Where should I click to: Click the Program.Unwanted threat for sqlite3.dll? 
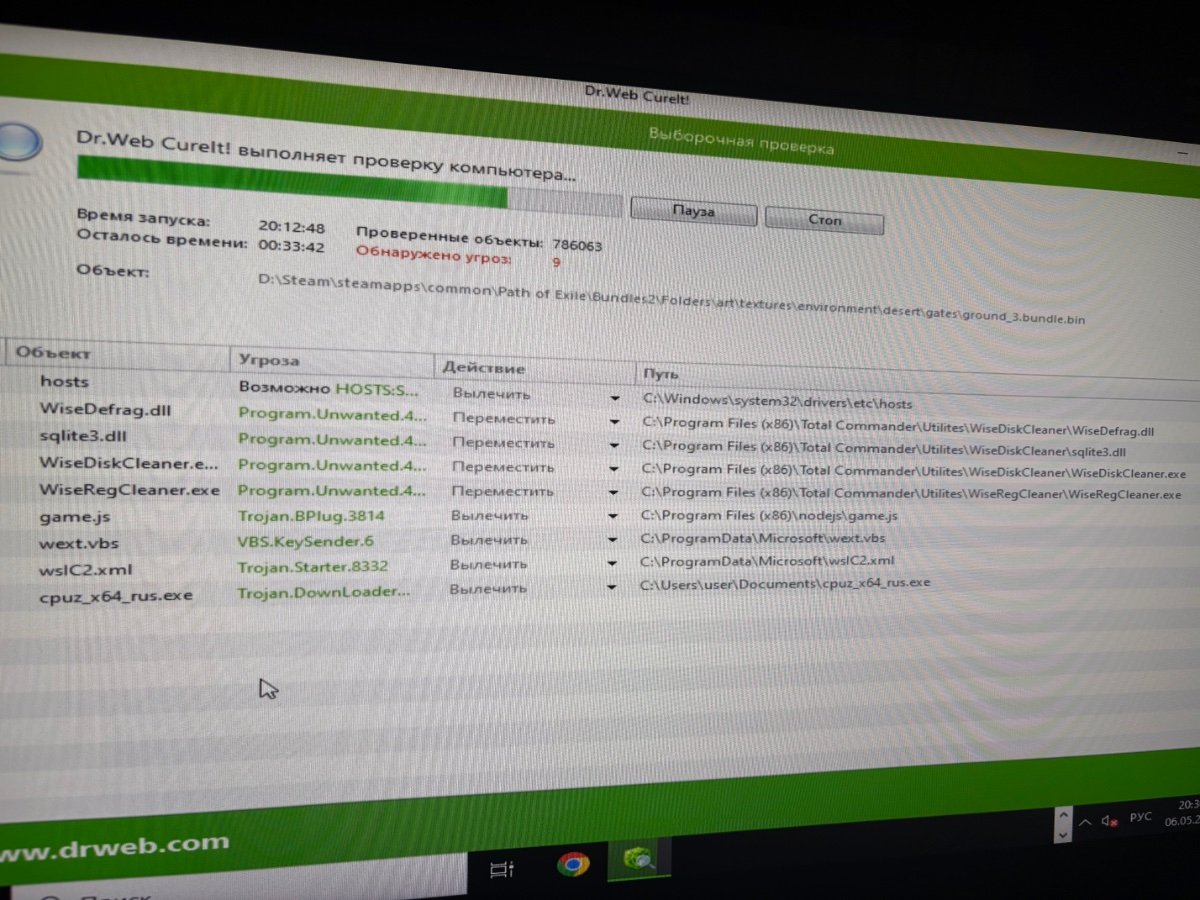click(x=333, y=439)
